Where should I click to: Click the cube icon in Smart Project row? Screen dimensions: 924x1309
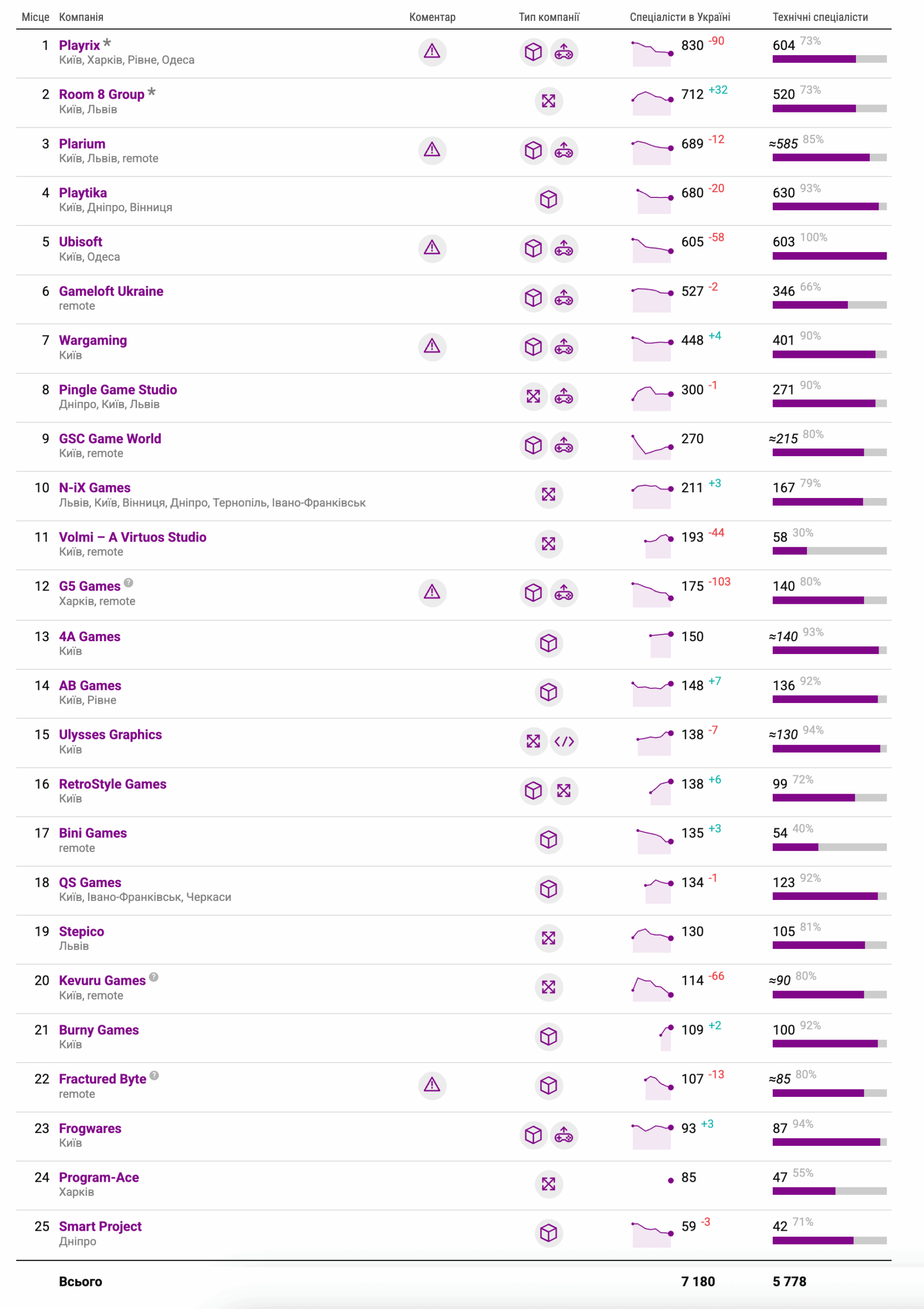point(548,1233)
